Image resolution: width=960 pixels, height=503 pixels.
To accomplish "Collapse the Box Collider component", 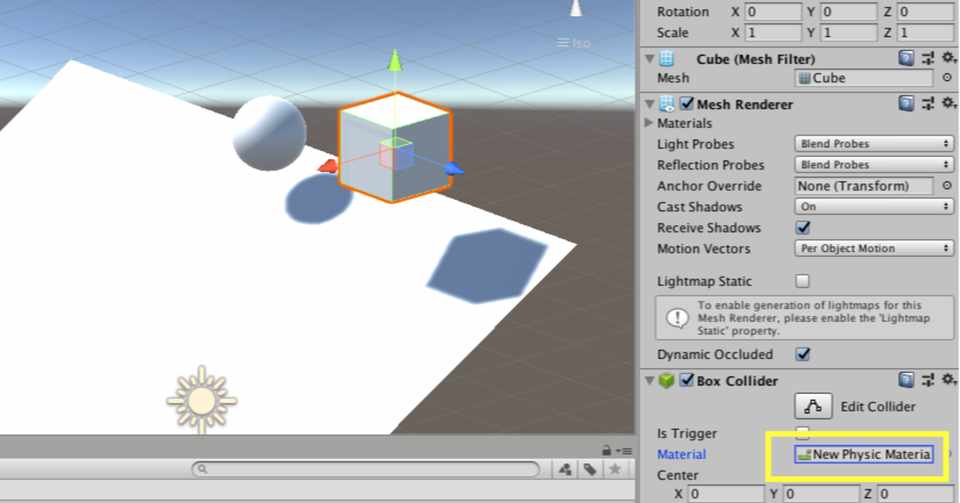I will click(650, 381).
